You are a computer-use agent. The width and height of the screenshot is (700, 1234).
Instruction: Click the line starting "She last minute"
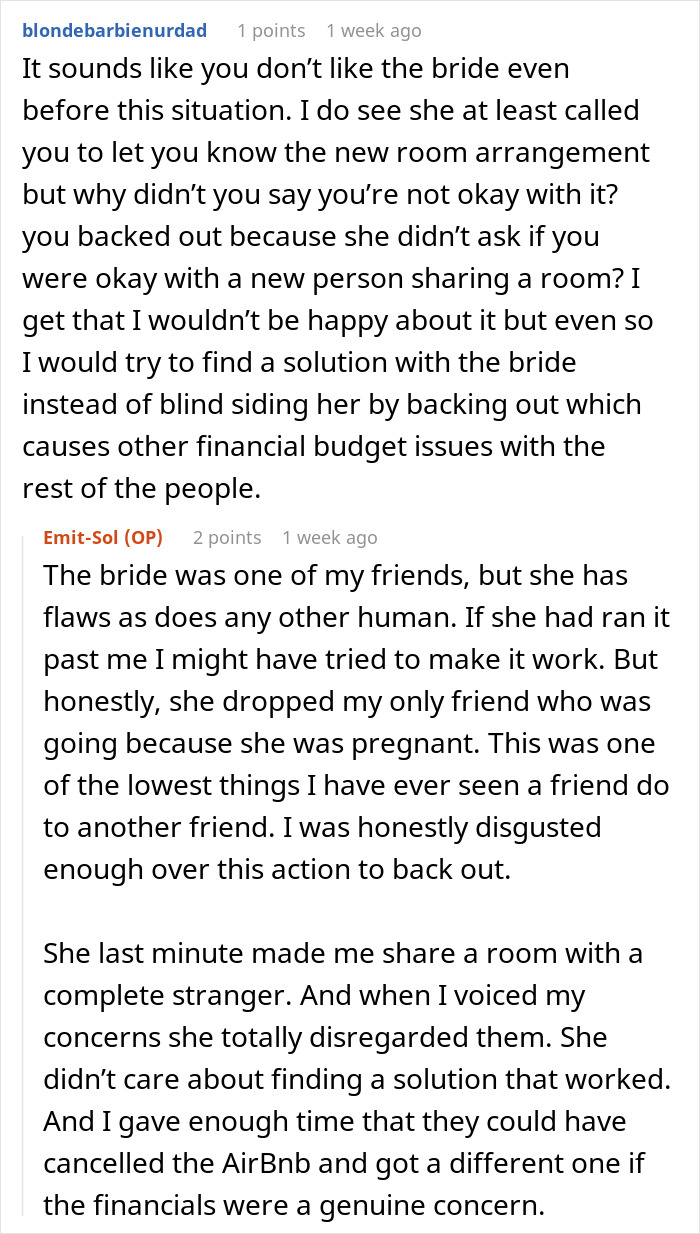342,953
